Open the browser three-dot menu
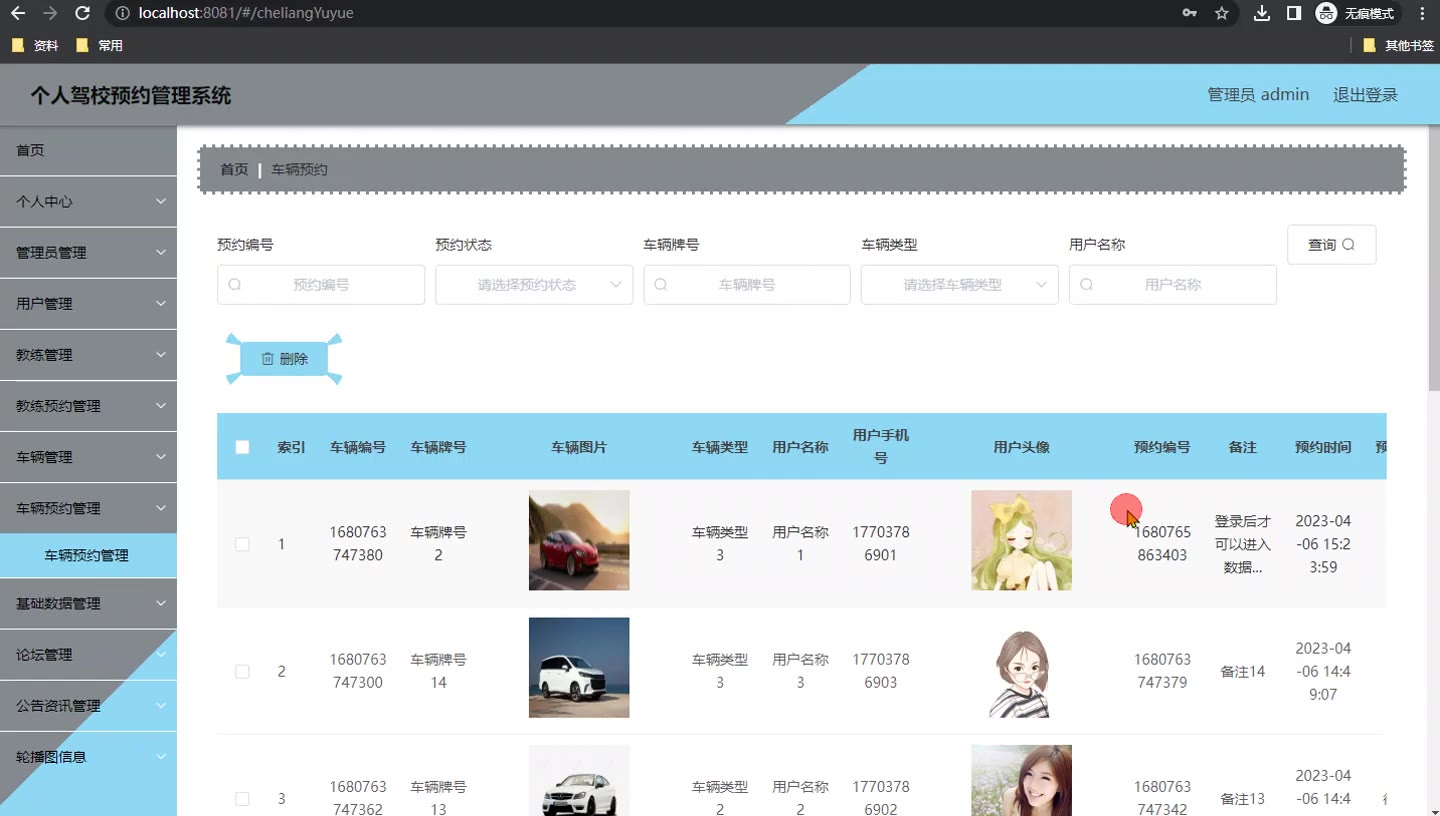The image size is (1440, 816). tap(1423, 13)
